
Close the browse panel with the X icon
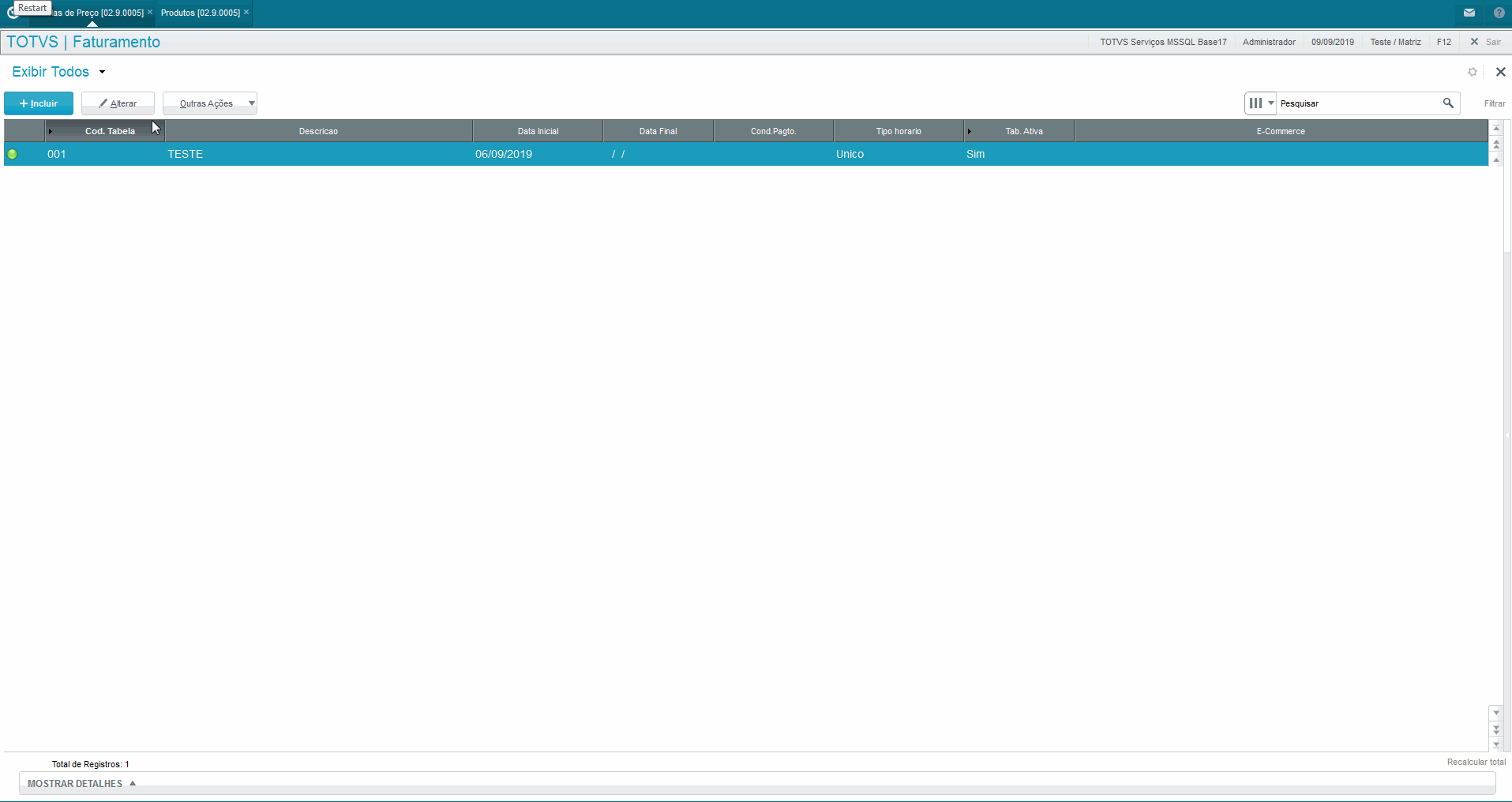click(1501, 72)
